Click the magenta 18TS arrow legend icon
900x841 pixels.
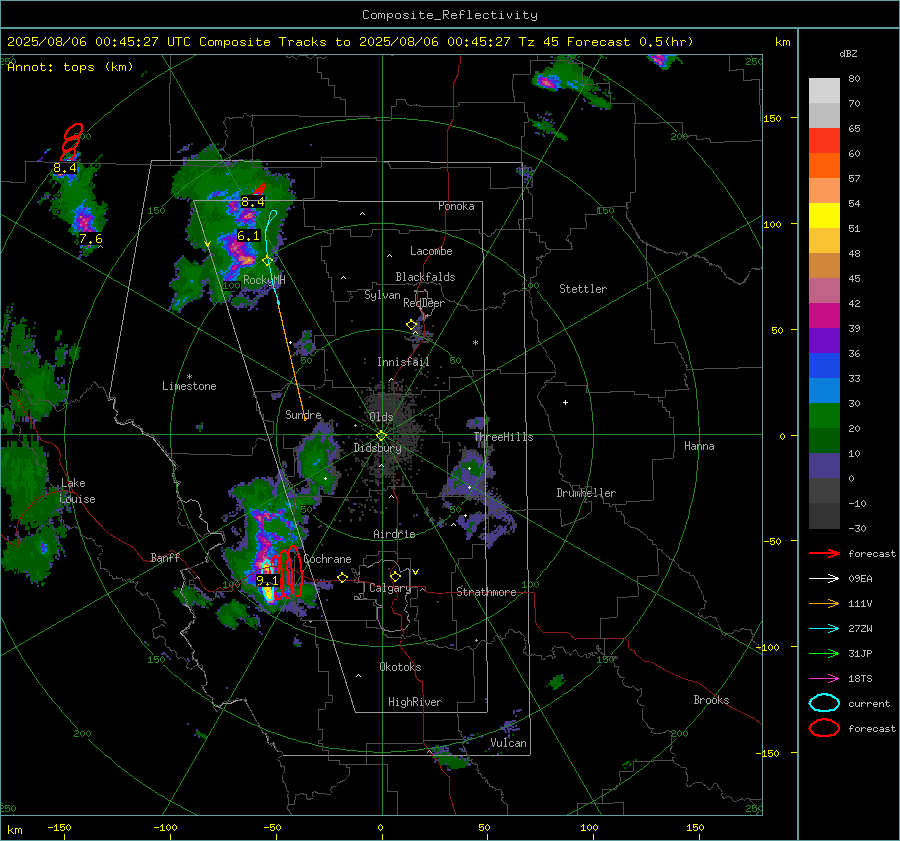(x=824, y=679)
